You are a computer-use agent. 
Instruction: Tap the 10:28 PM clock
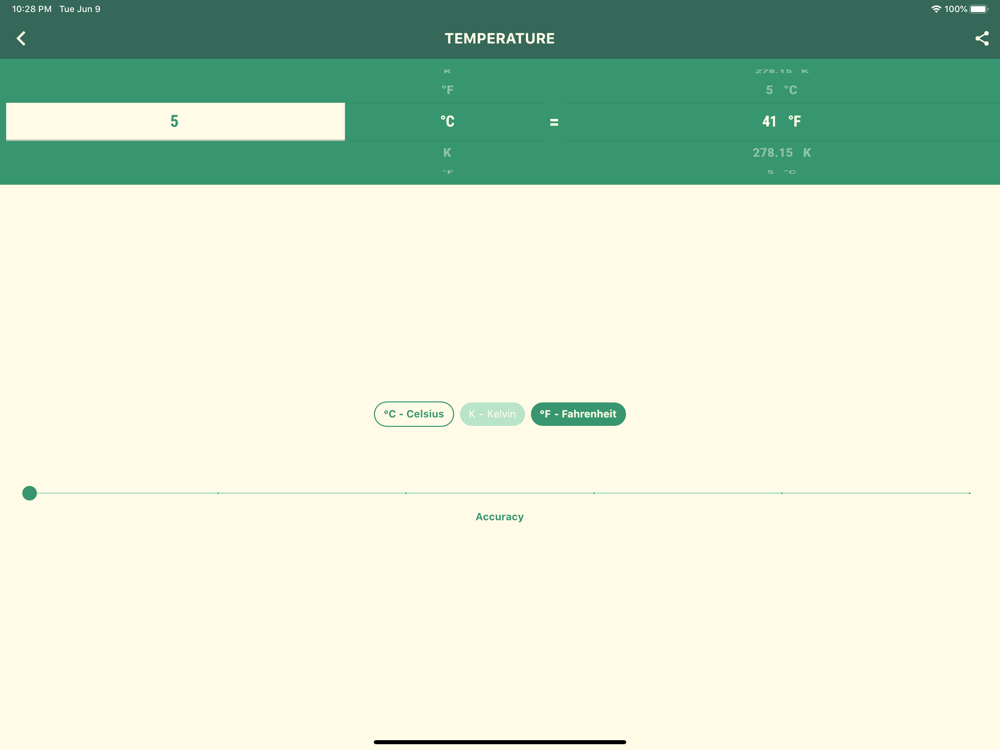click(x=32, y=9)
